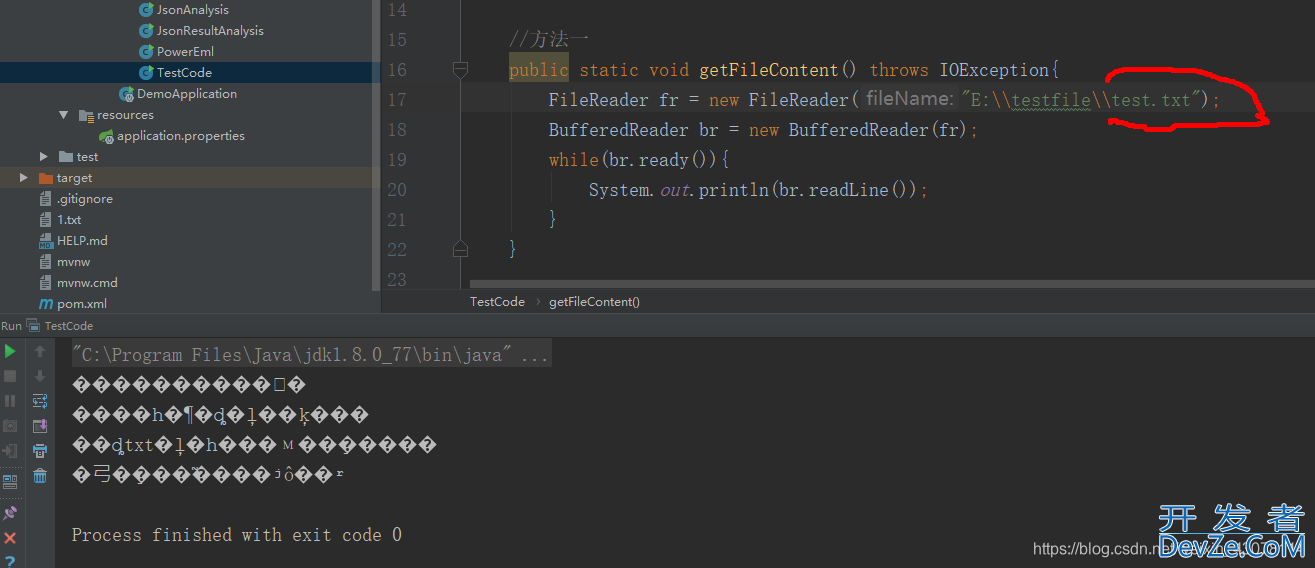1315x568 pixels.
Task: Click the Exit icon in Run toolbar
Action: (10, 451)
